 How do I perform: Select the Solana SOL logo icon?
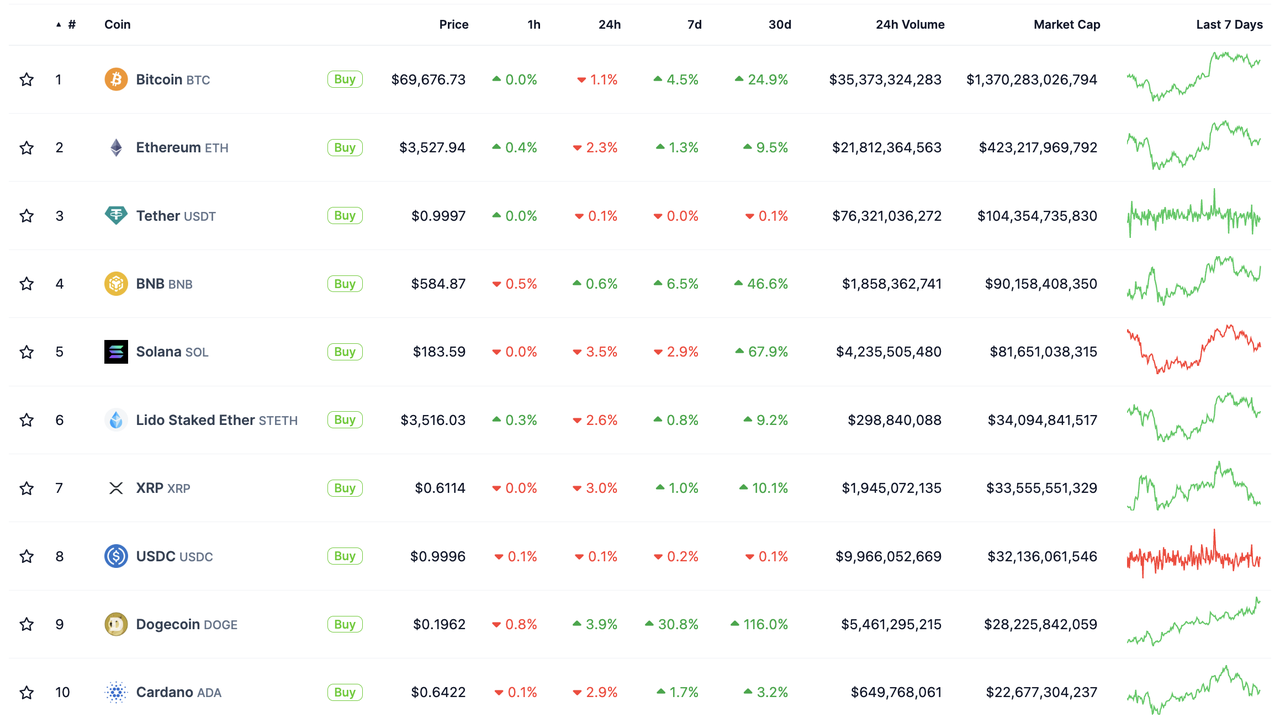click(x=116, y=351)
